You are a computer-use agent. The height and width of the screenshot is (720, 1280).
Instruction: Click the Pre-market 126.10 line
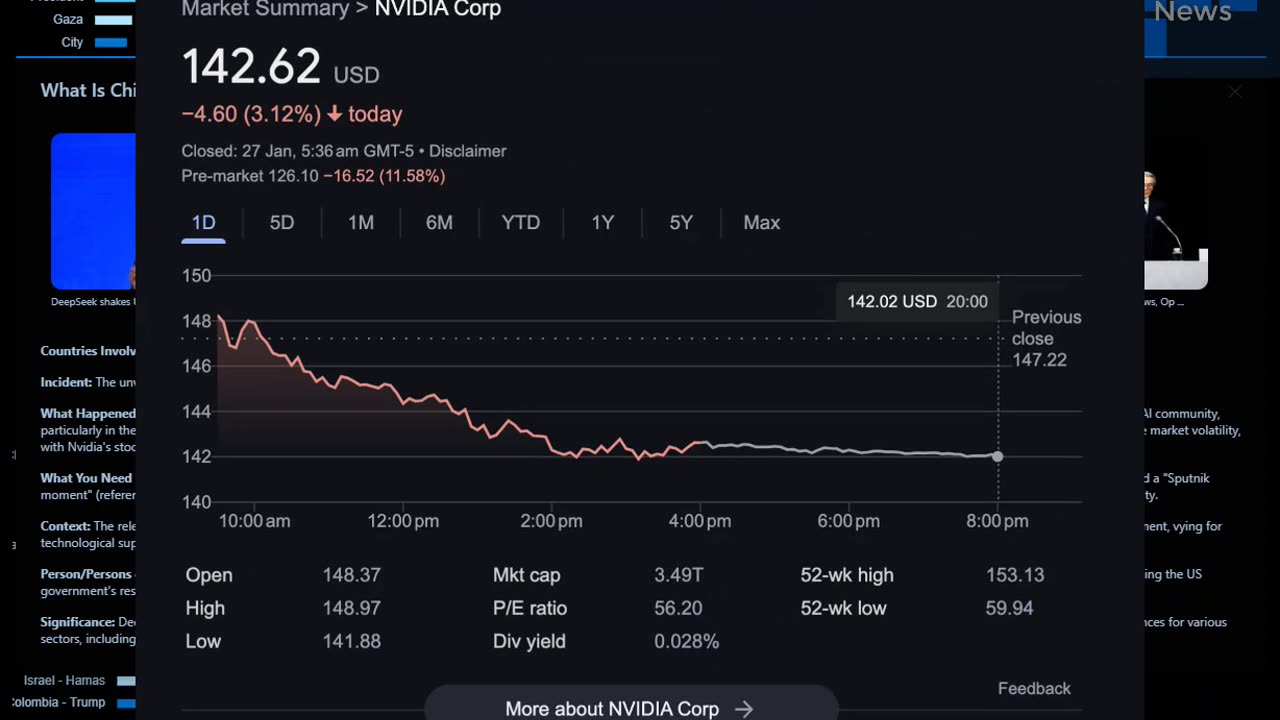pyautogui.click(x=313, y=176)
